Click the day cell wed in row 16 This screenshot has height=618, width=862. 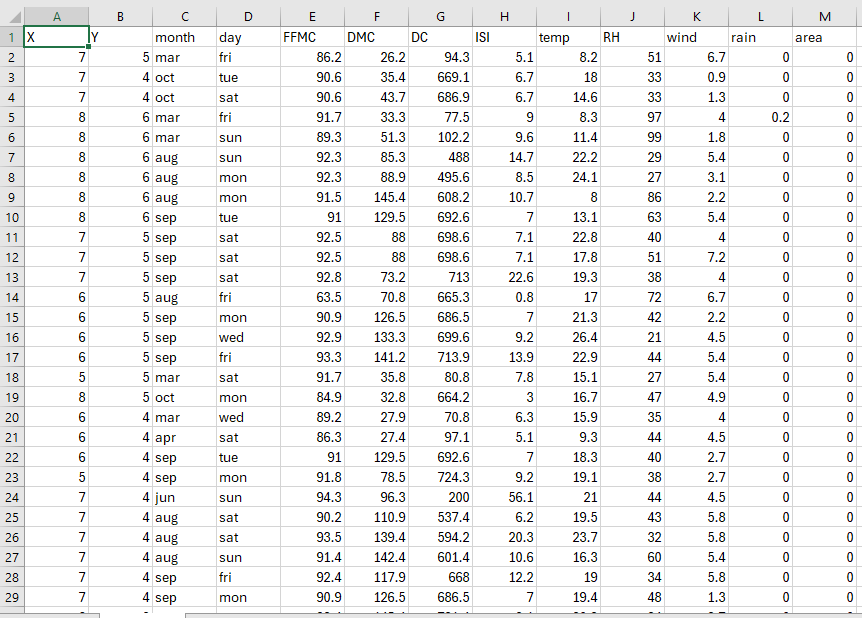click(x=248, y=338)
